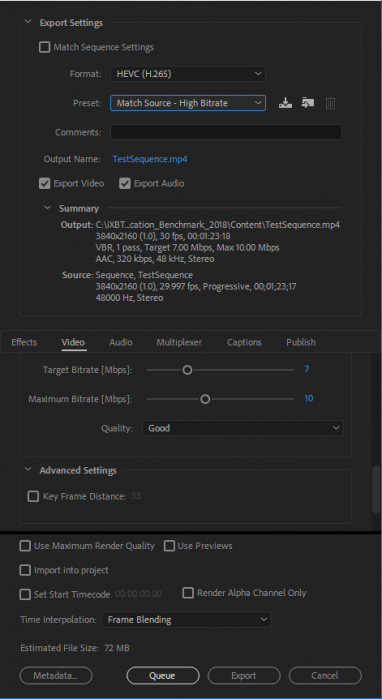Click the Export button
Image resolution: width=382 pixels, height=699 pixels.
pos(244,676)
